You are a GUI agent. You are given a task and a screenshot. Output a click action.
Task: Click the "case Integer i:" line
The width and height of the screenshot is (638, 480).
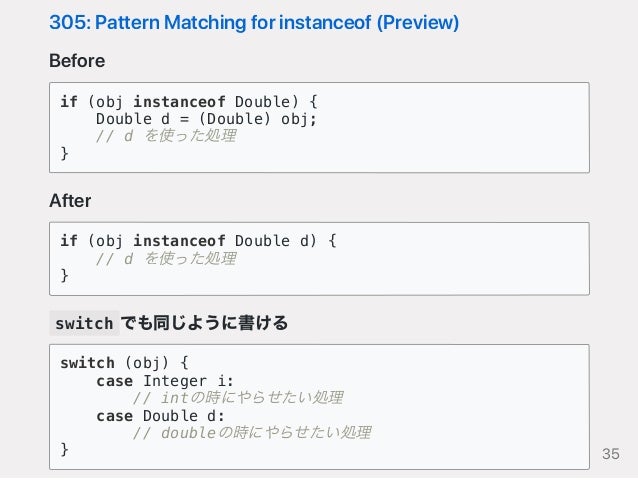pyautogui.click(x=165, y=380)
